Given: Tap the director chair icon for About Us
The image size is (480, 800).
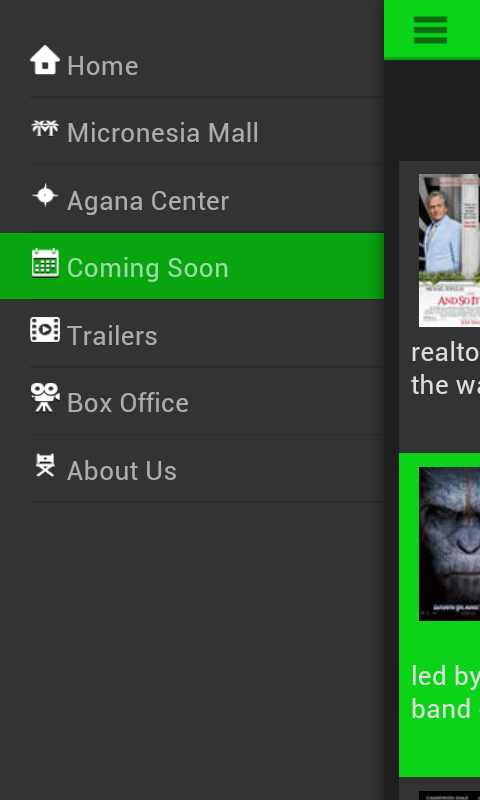Looking at the screenshot, I should pos(45,465).
